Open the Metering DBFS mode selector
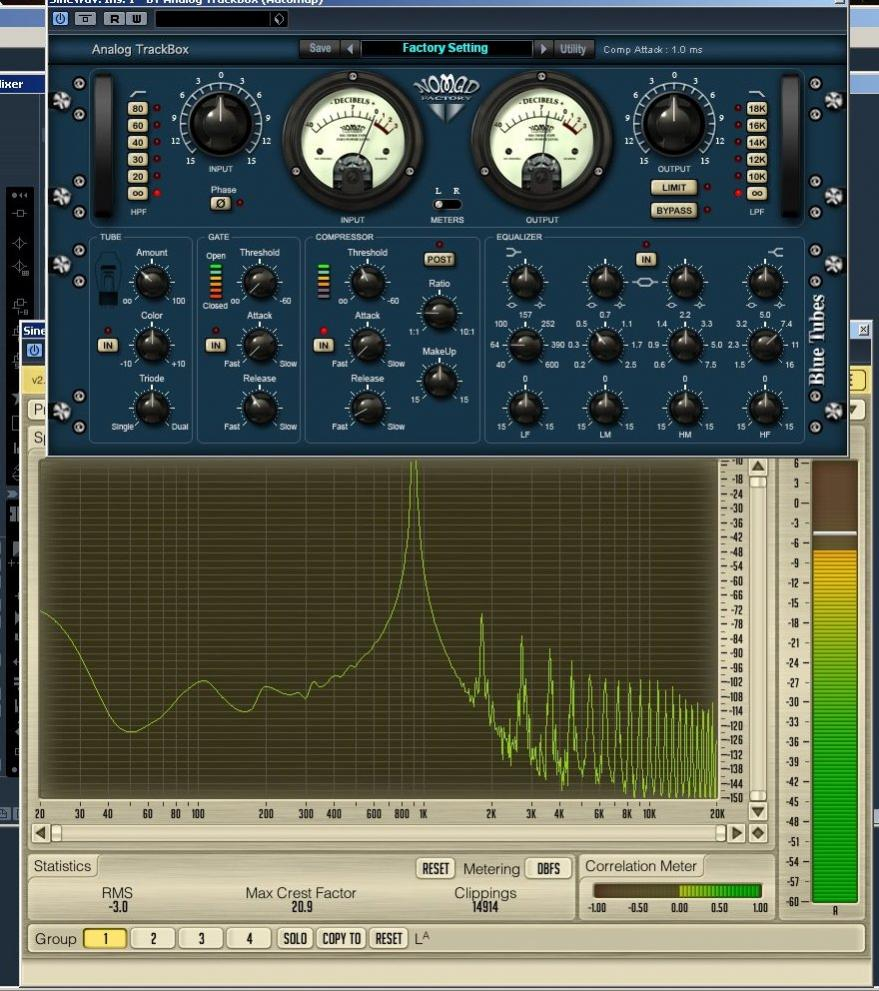This screenshot has width=879, height=991. pyautogui.click(x=548, y=869)
